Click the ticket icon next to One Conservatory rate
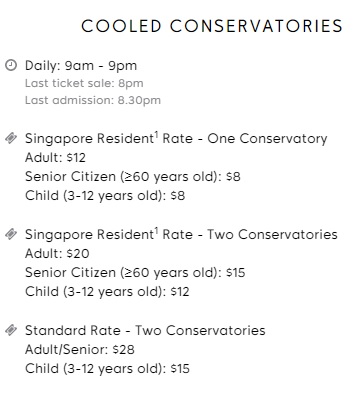360x396 pixels. coord(11,138)
